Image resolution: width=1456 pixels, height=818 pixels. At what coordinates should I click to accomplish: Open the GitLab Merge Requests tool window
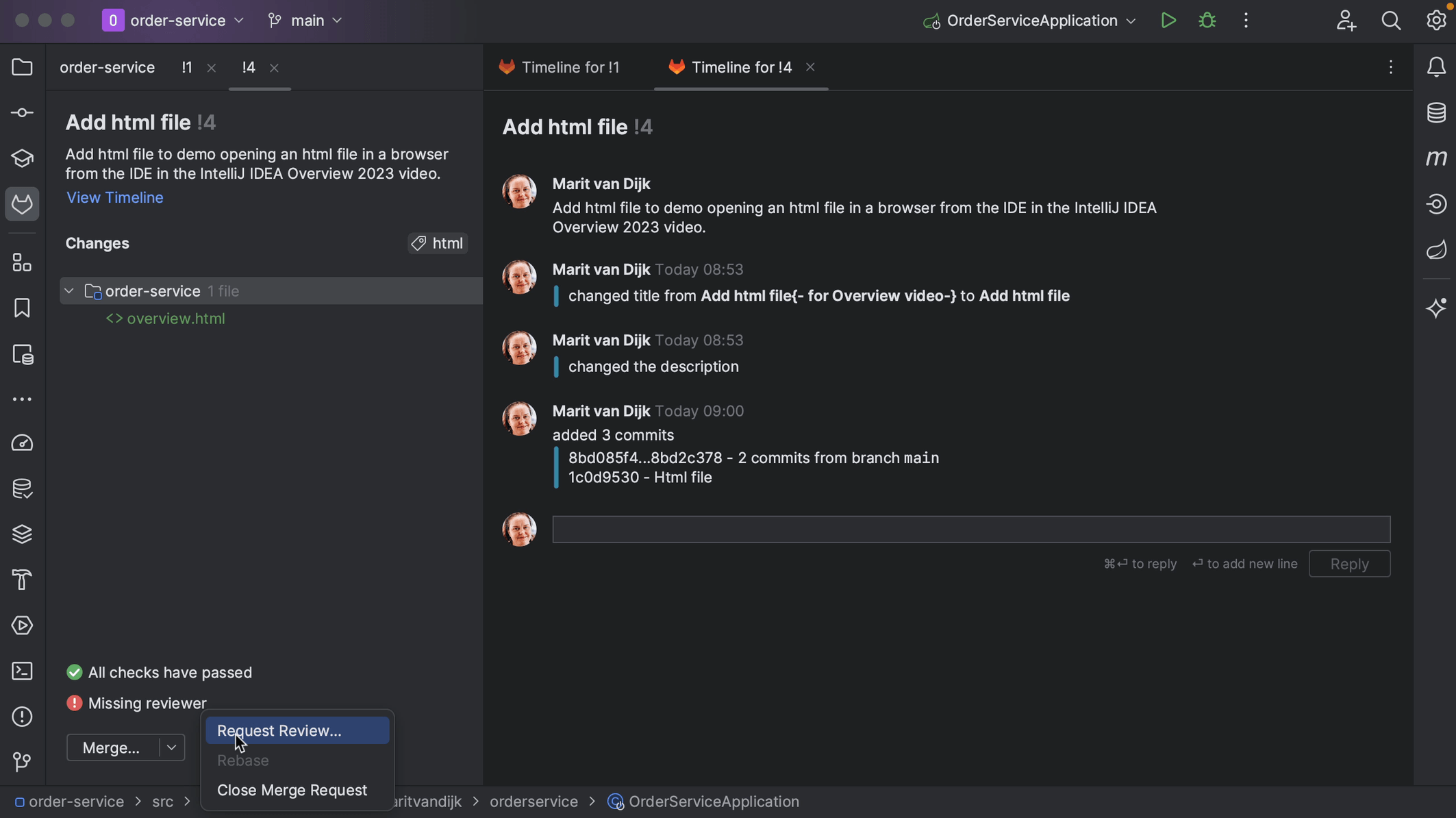22,204
